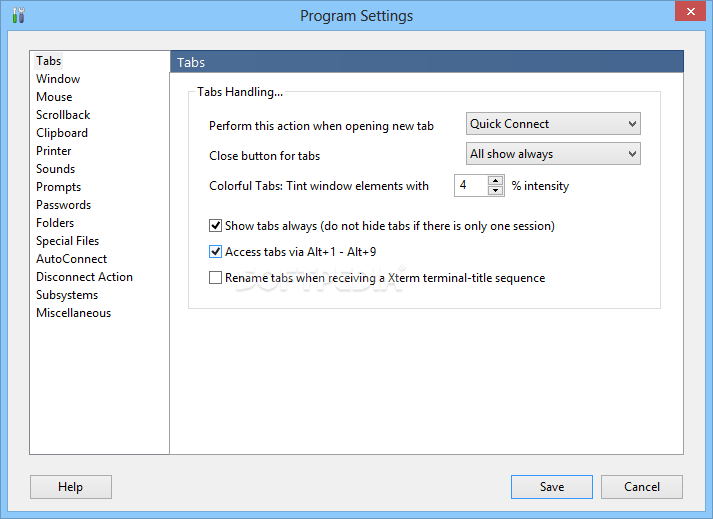Open the new tab action dropdown

[x=553, y=124]
